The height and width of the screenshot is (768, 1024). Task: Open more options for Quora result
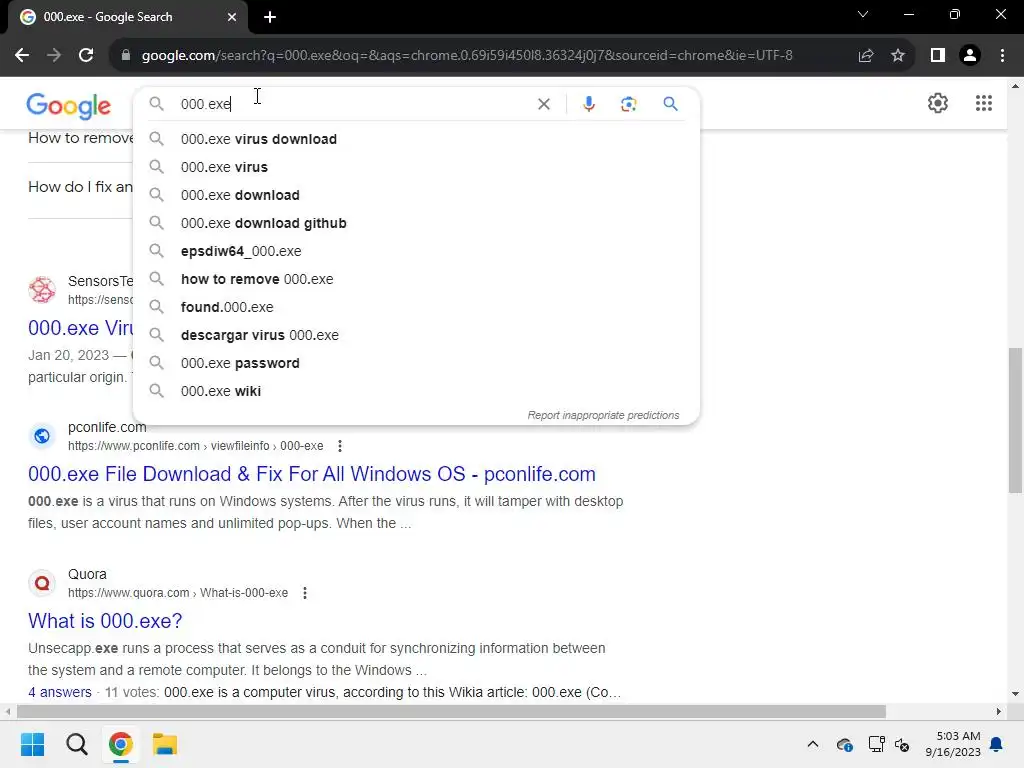(x=304, y=593)
